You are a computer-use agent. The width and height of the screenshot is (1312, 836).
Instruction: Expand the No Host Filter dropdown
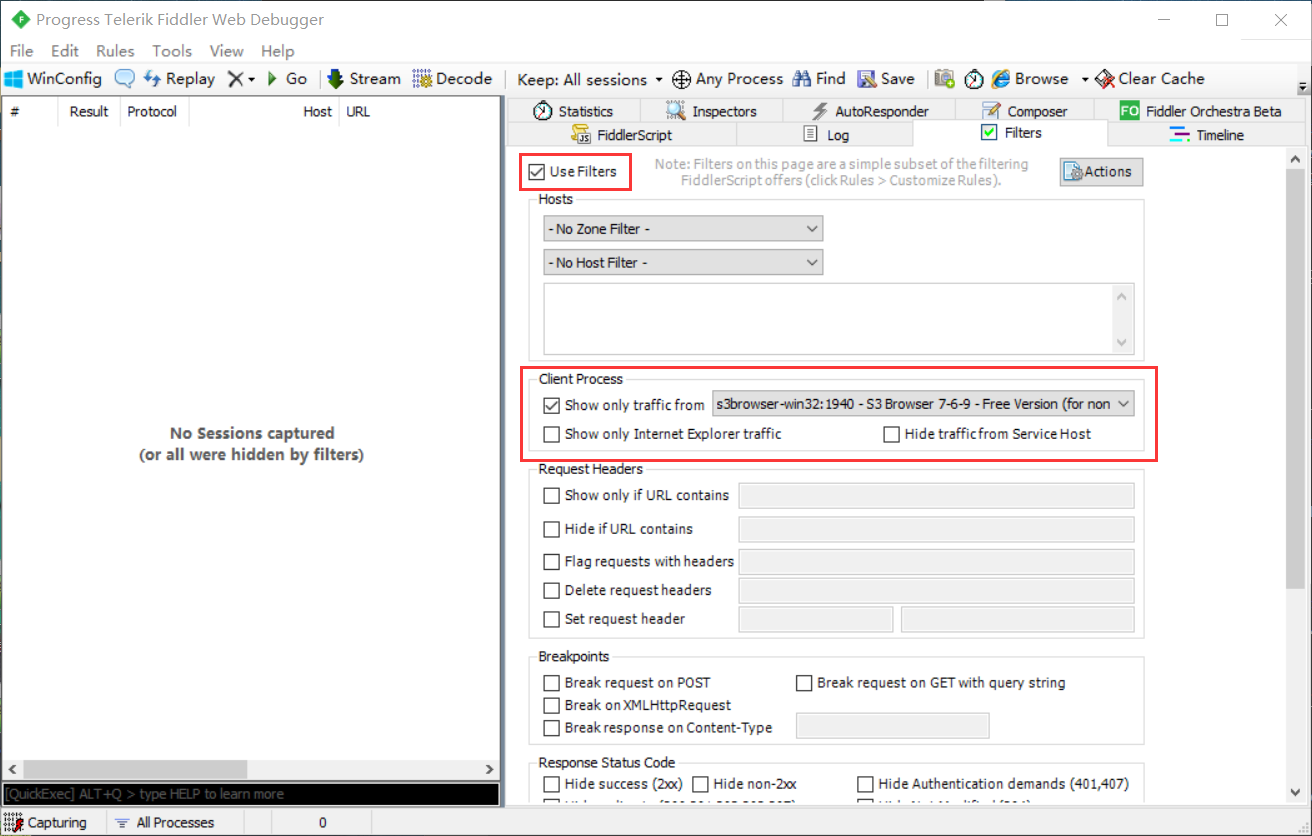[683, 262]
